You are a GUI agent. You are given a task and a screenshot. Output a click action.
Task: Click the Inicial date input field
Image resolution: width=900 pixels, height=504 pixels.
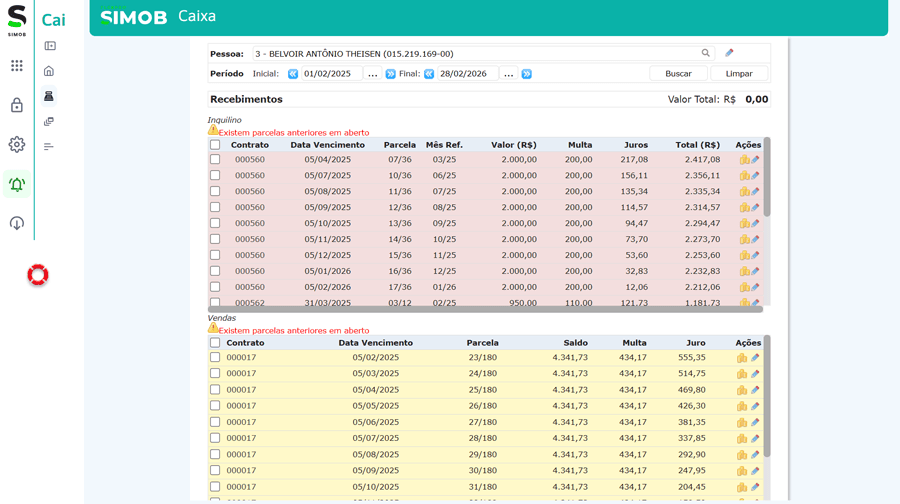pyautogui.click(x=330, y=74)
